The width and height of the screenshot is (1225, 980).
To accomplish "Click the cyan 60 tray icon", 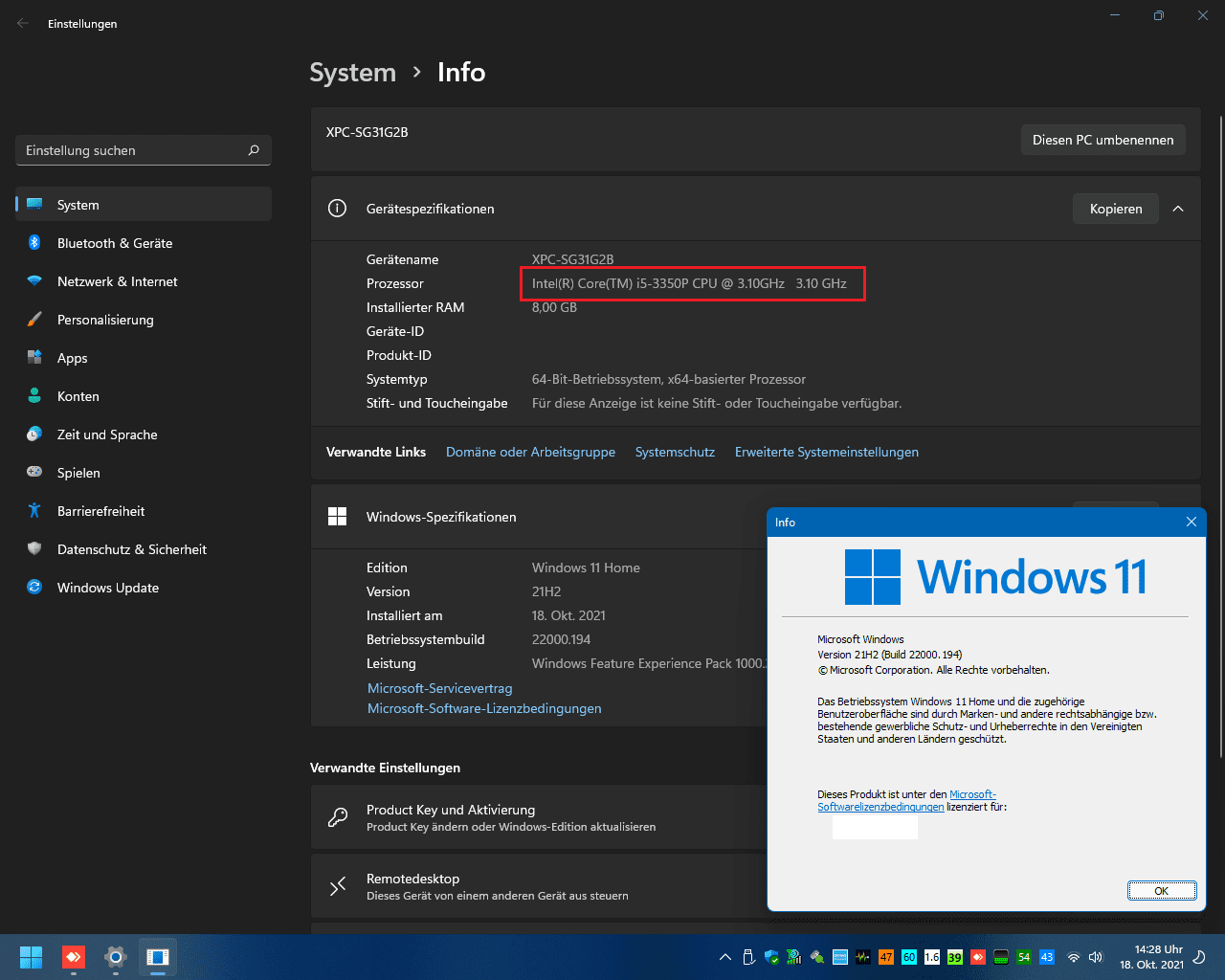I will [909, 957].
